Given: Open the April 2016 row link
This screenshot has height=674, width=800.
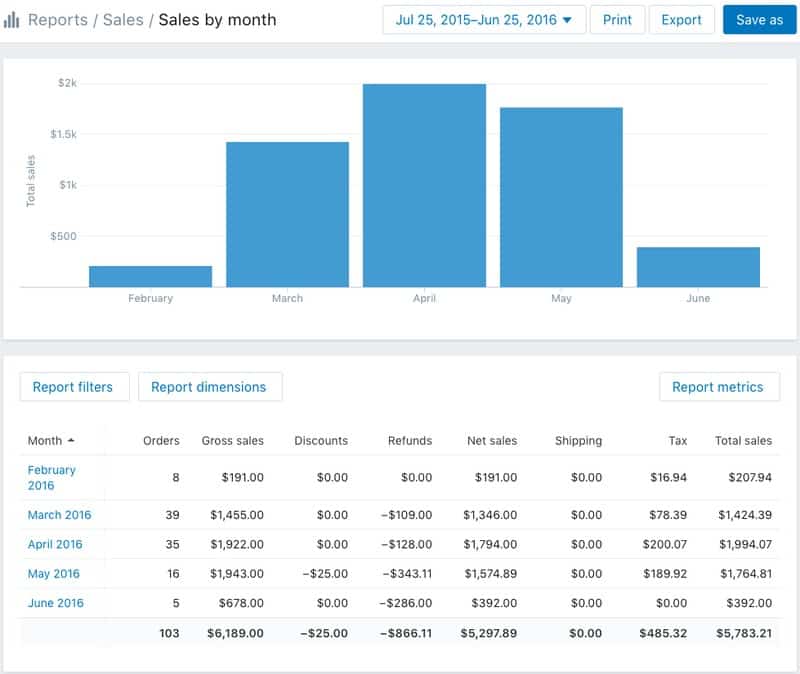Looking at the screenshot, I should 55,544.
